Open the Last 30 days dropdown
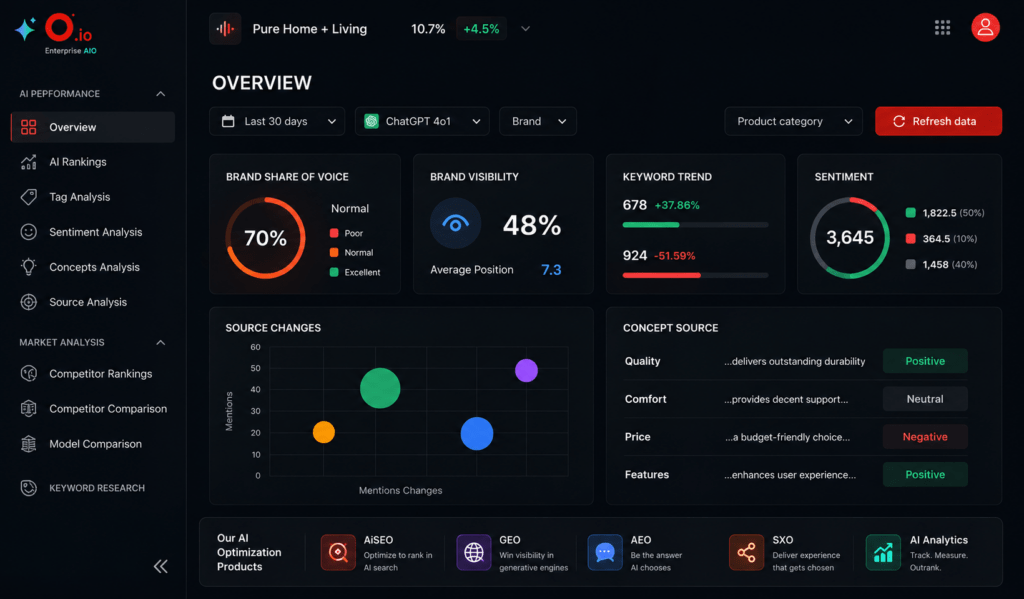Image resolution: width=1024 pixels, height=599 pixels. pos(277,121)
